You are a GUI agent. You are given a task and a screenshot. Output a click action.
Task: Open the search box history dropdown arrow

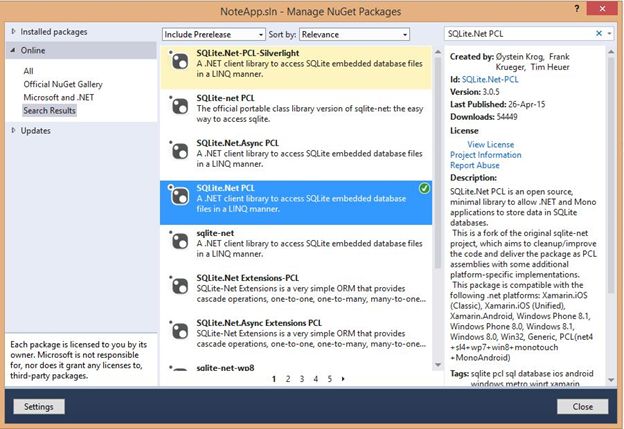click(610, 34)
